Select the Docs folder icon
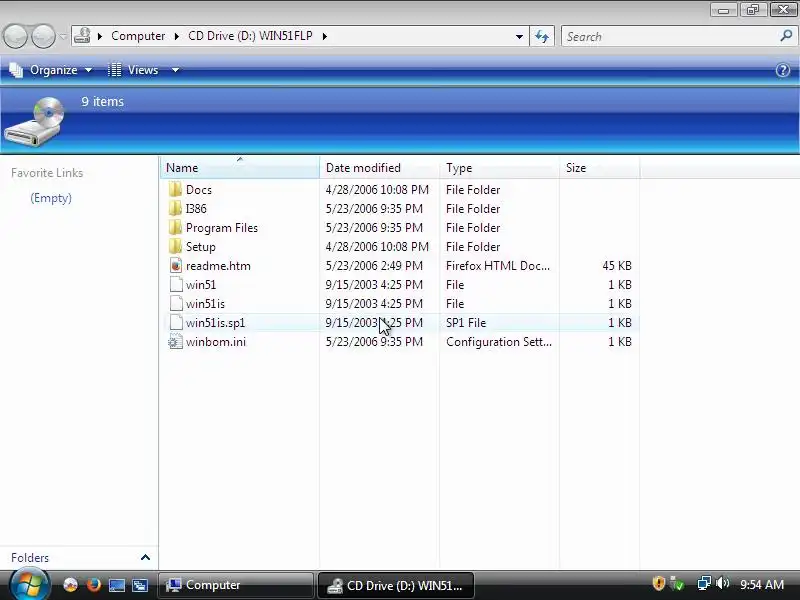This screenshot has width=800, height=600. point(176,189)
